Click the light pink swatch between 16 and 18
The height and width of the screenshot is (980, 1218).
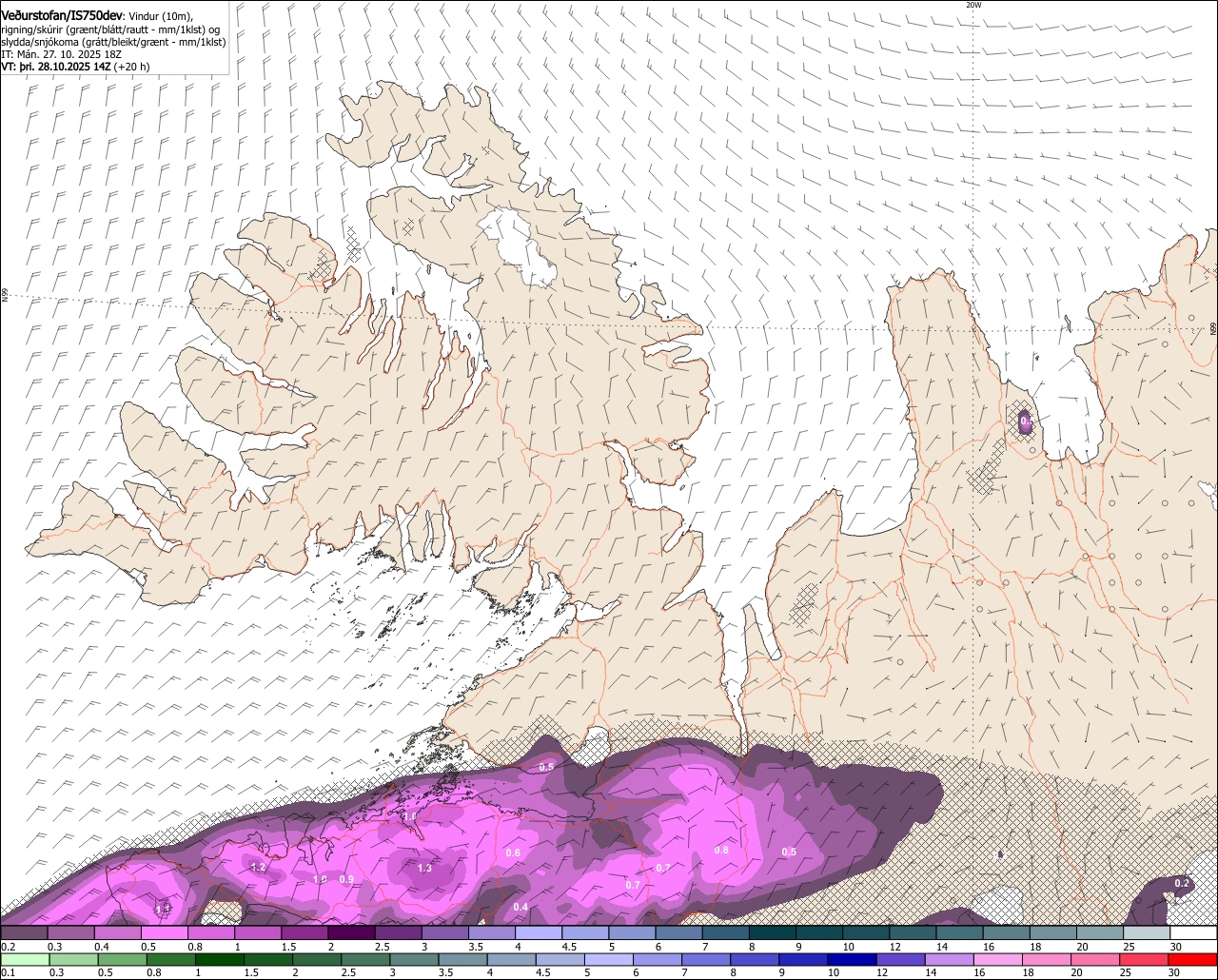click(x=997, y=959)
